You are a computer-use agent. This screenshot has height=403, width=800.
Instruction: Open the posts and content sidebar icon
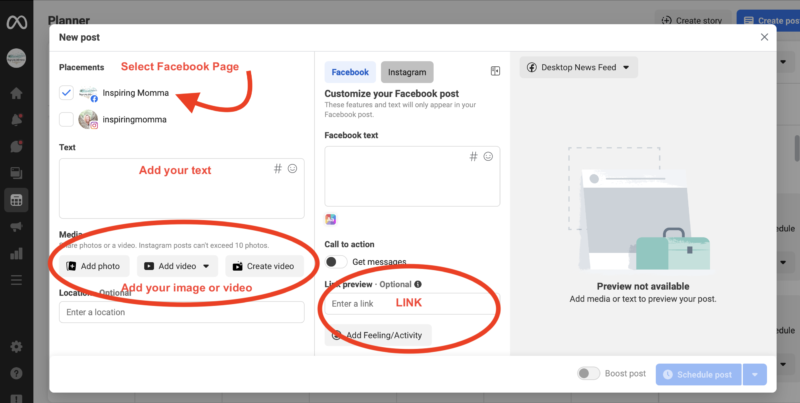click(x=16, y=173)
